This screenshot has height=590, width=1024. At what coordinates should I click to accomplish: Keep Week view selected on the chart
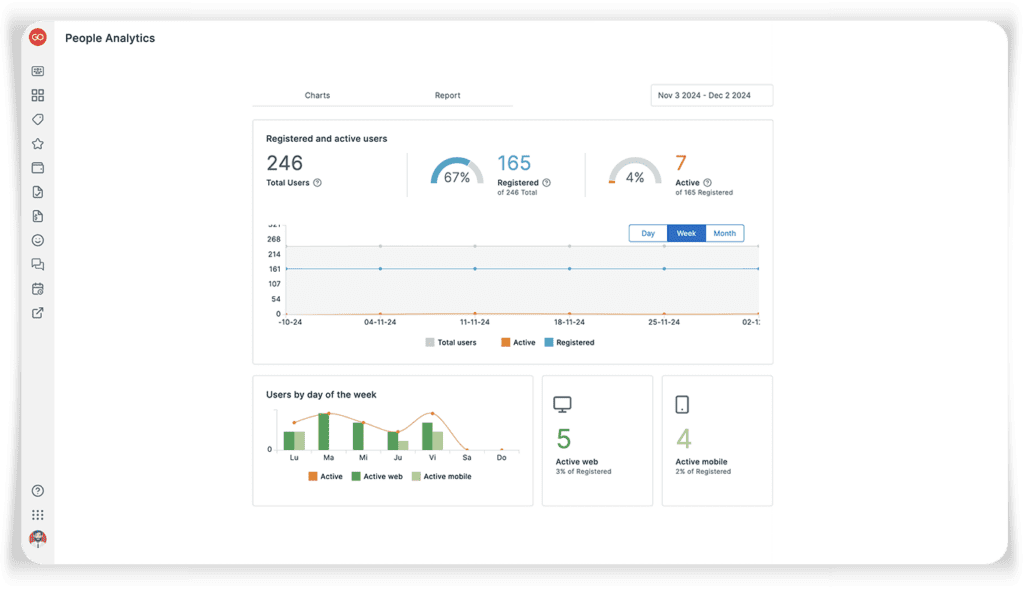[686, 232]
